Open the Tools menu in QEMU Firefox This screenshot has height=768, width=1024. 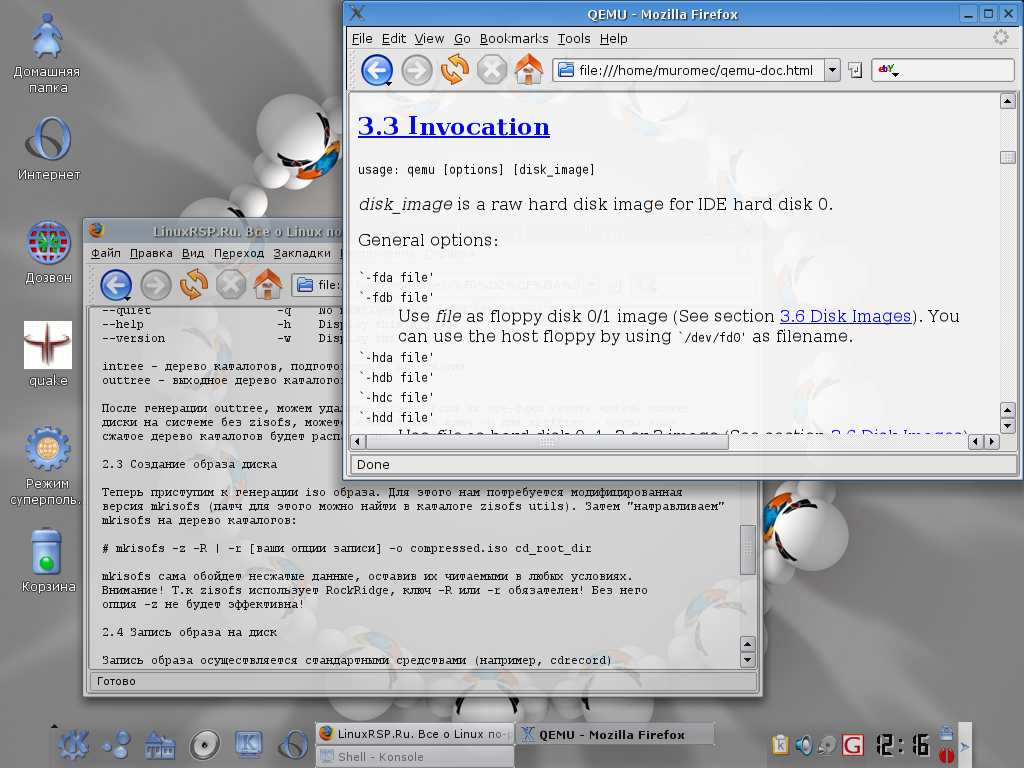point(574,38)
